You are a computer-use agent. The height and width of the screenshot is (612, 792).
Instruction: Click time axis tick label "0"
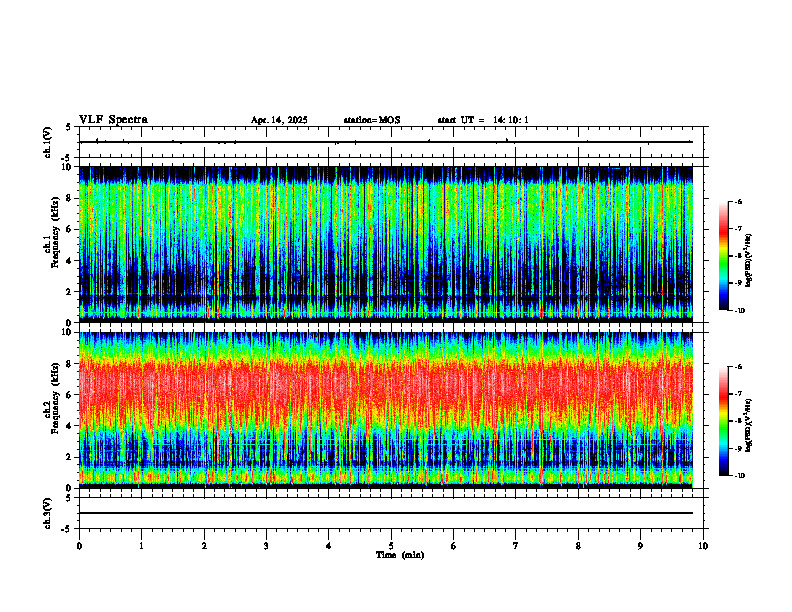pyautogui.click(x=79, y=546)
